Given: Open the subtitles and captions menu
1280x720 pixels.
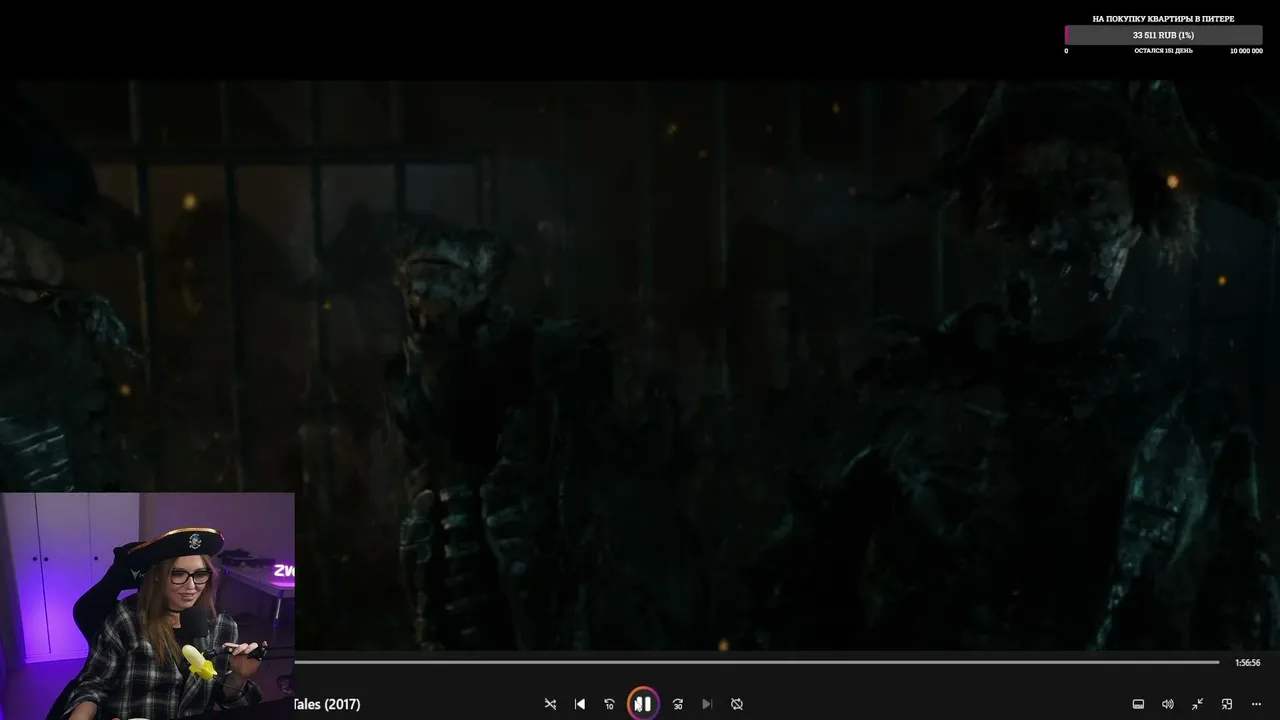Looking at the screenshot, I should click(1138, 704).
